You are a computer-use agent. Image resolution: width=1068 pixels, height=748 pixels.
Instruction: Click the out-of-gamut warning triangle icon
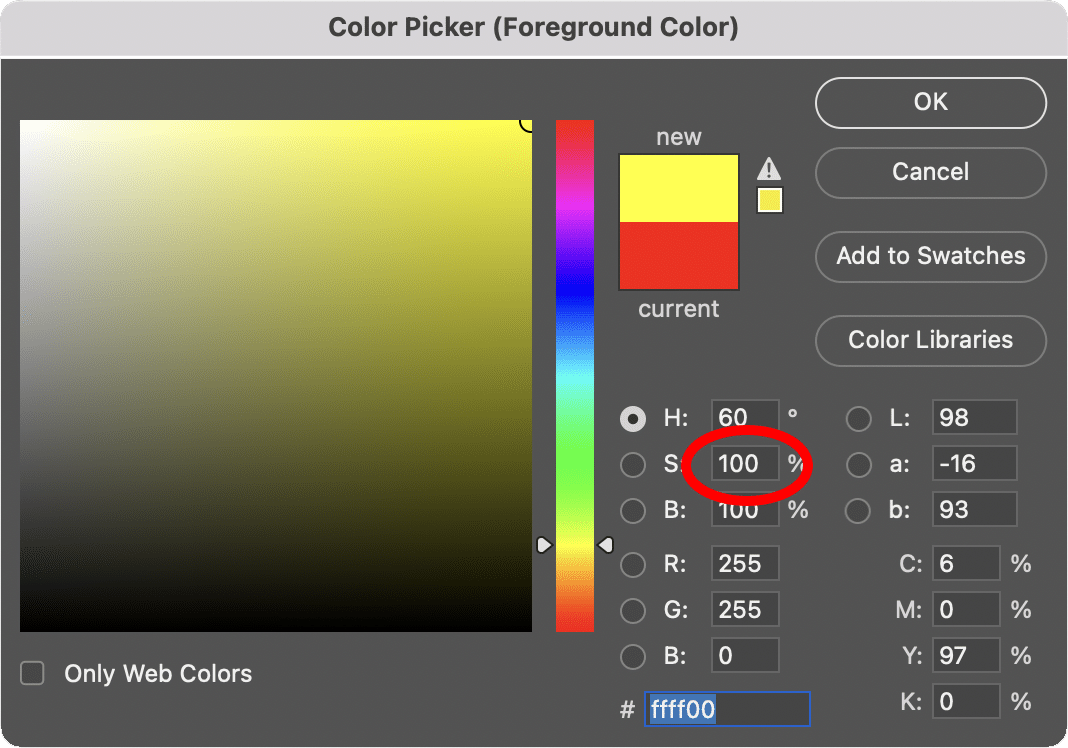coord(769,168)
